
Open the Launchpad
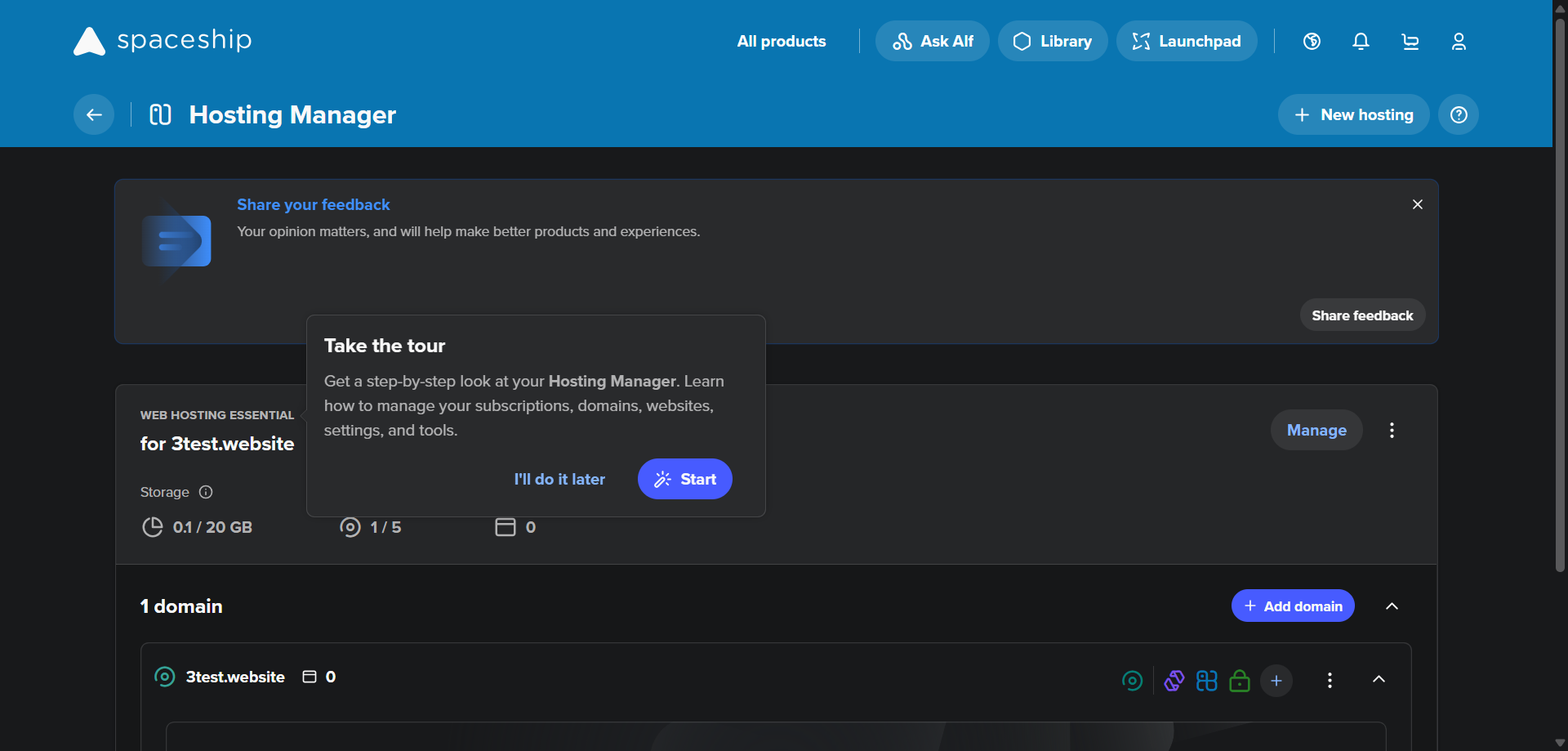1186,41
